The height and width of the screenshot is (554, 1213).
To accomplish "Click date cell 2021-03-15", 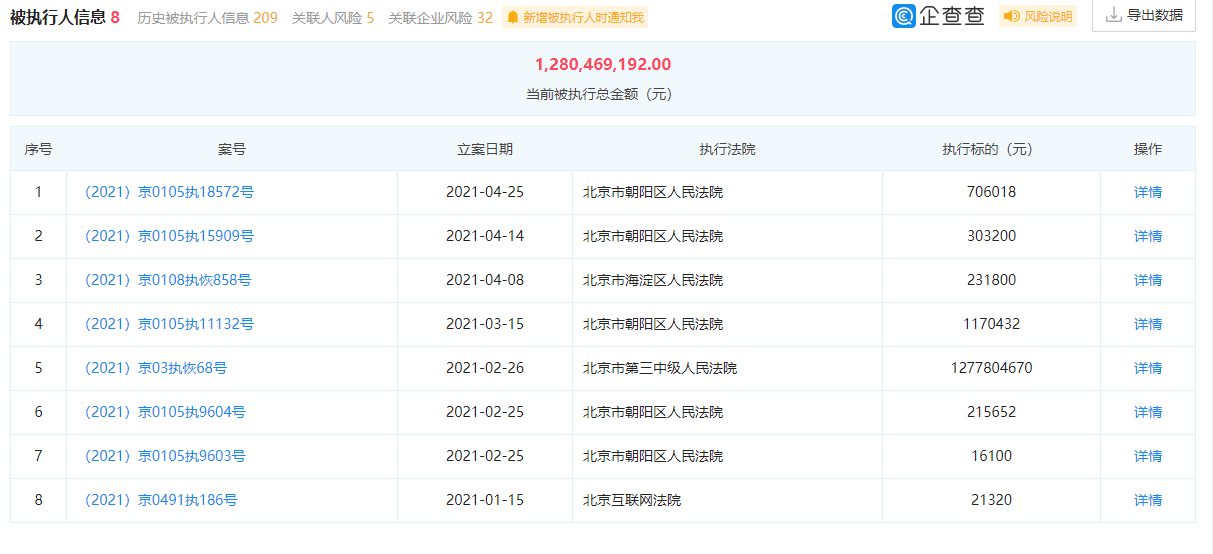I will (x=485, y=324).
